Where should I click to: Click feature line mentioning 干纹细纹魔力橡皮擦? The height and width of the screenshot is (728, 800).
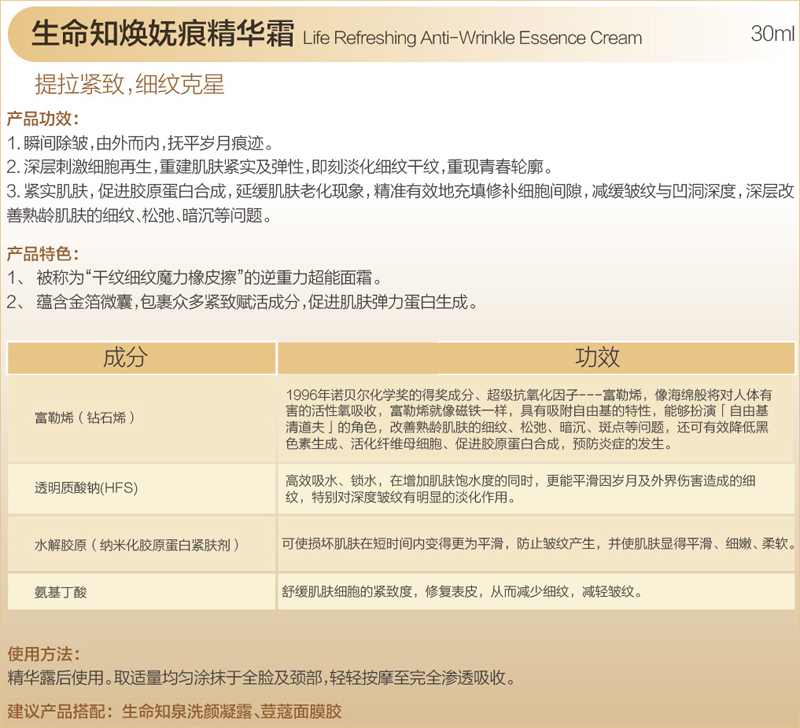(x=195, y=277)
